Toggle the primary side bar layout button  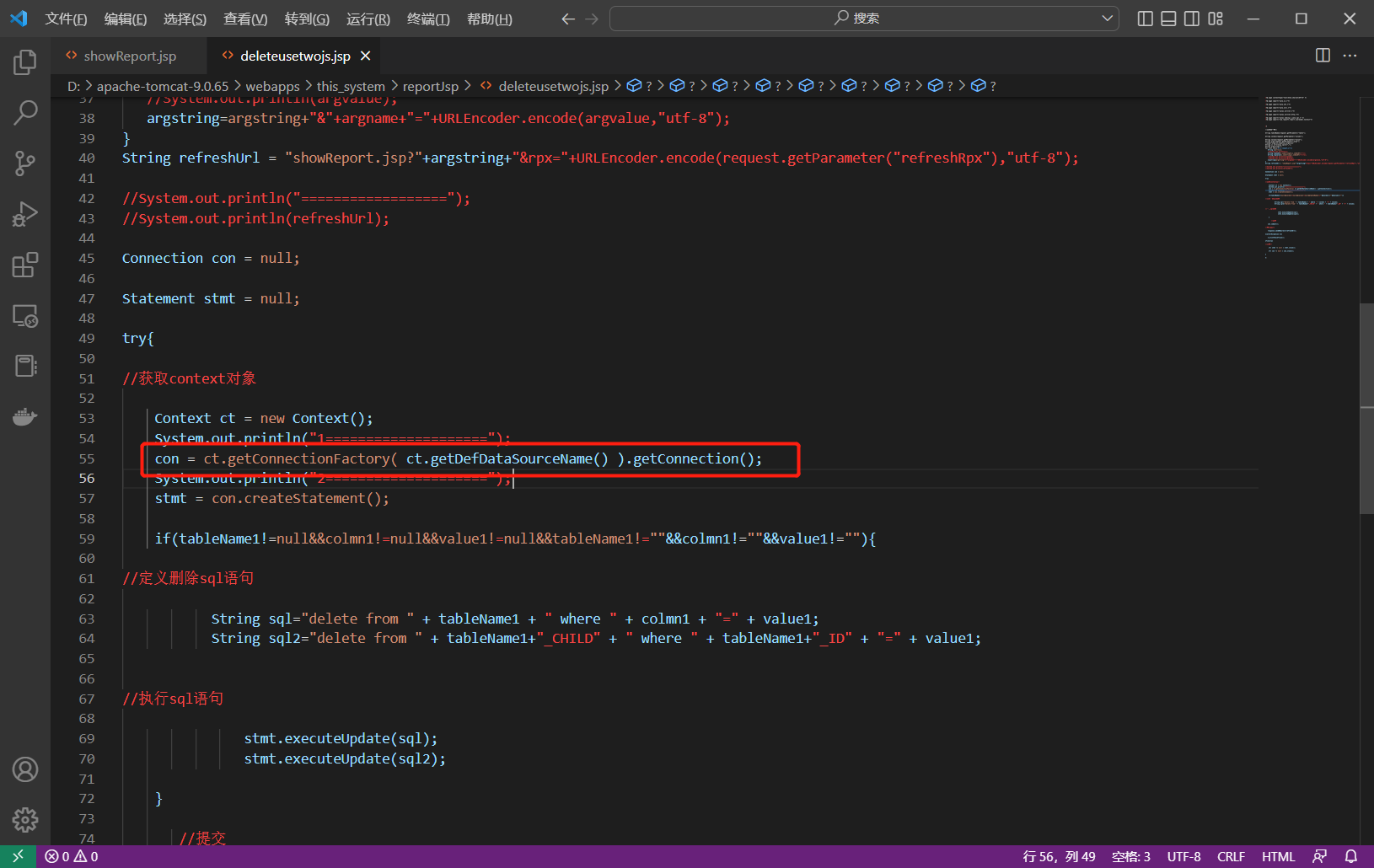(1145, 19)
